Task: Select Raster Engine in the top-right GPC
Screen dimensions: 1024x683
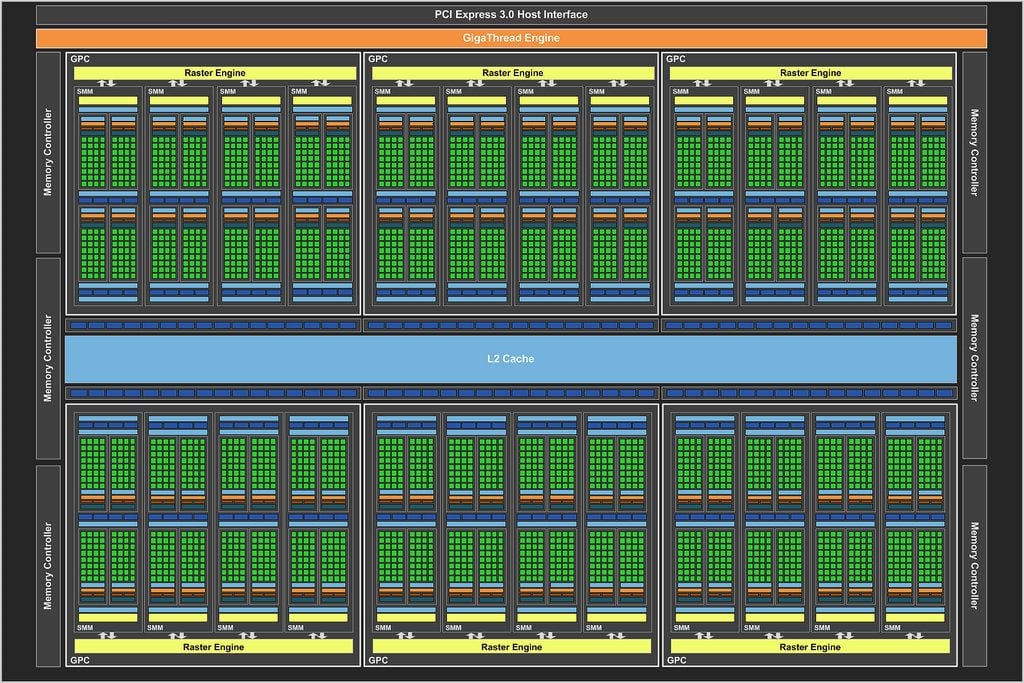Action: 810,73
